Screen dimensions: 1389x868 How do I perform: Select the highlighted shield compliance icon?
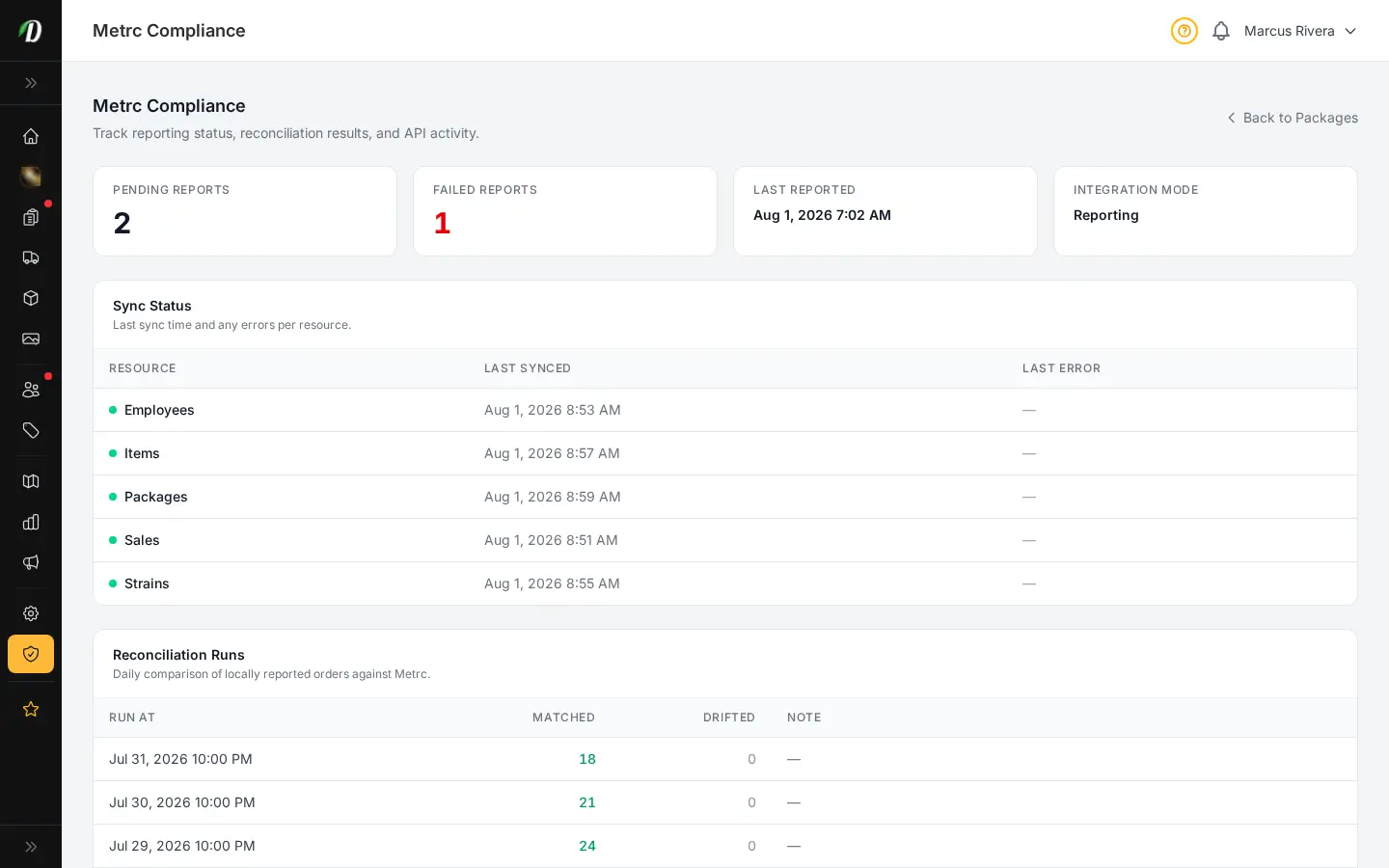(31, 654)
